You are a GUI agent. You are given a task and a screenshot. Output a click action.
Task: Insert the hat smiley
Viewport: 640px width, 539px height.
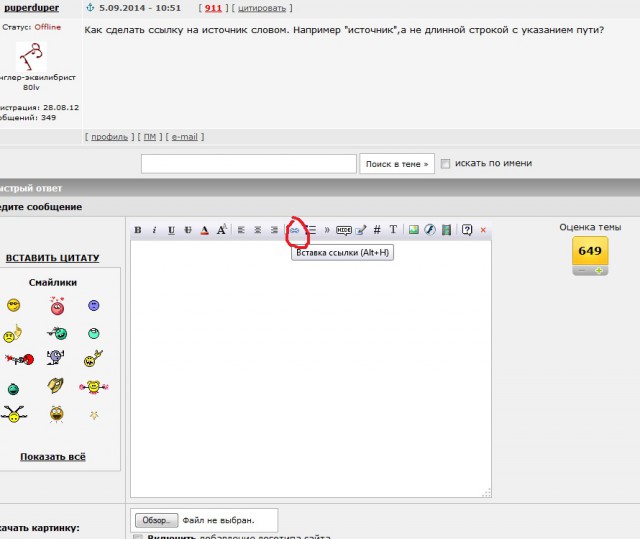(x=55, y=385)
